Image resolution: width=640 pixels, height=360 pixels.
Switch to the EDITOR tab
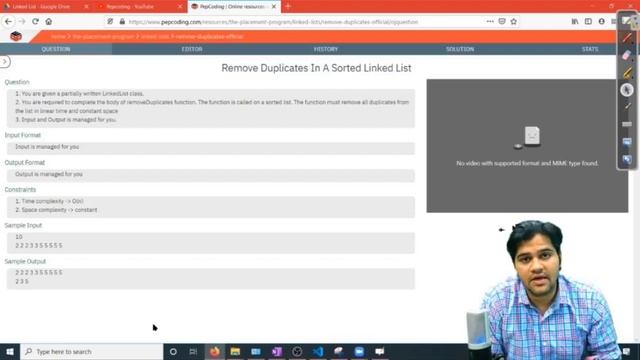[x=192, y=49]
